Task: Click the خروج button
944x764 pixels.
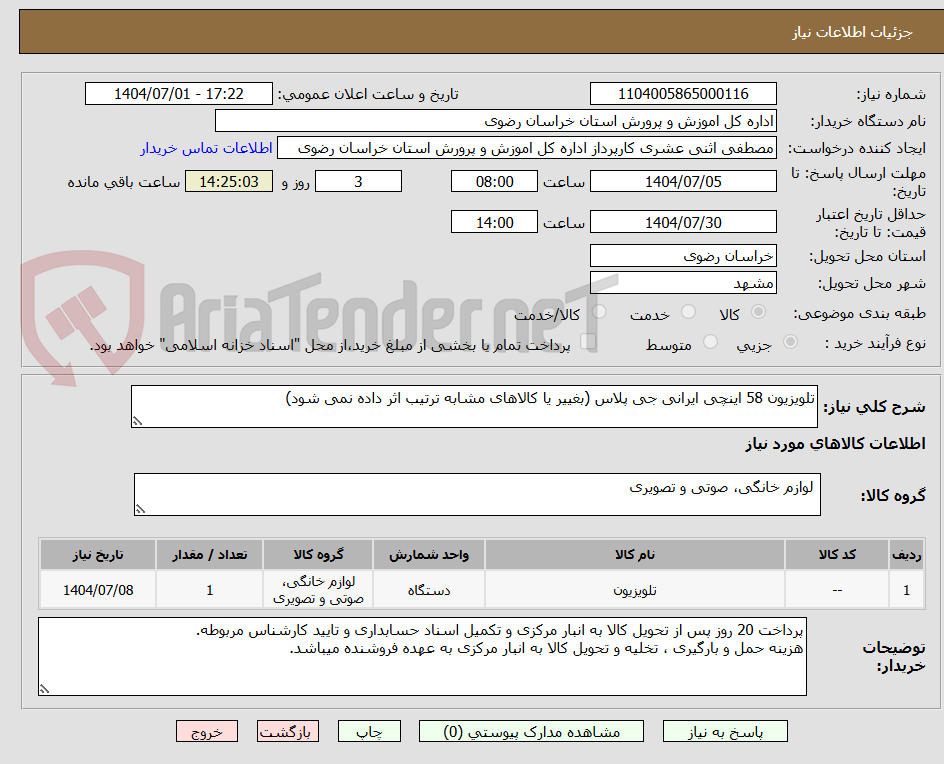Action: coord(206,731)
